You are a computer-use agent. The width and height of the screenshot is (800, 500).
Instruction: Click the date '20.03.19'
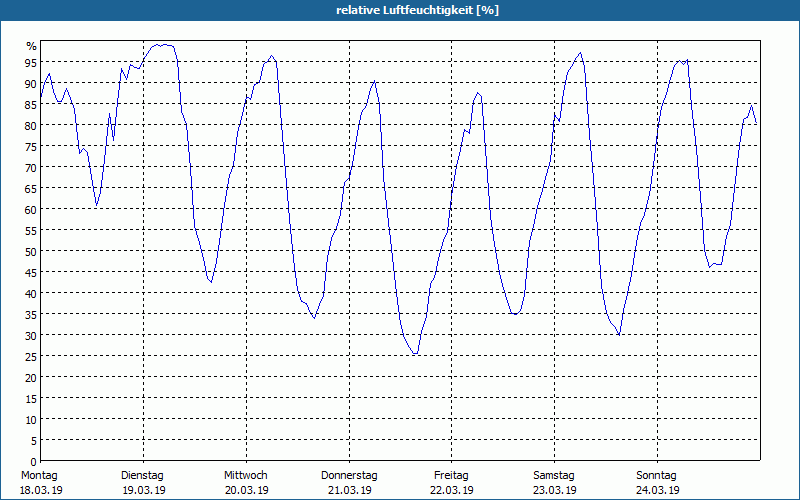(247, 490)
